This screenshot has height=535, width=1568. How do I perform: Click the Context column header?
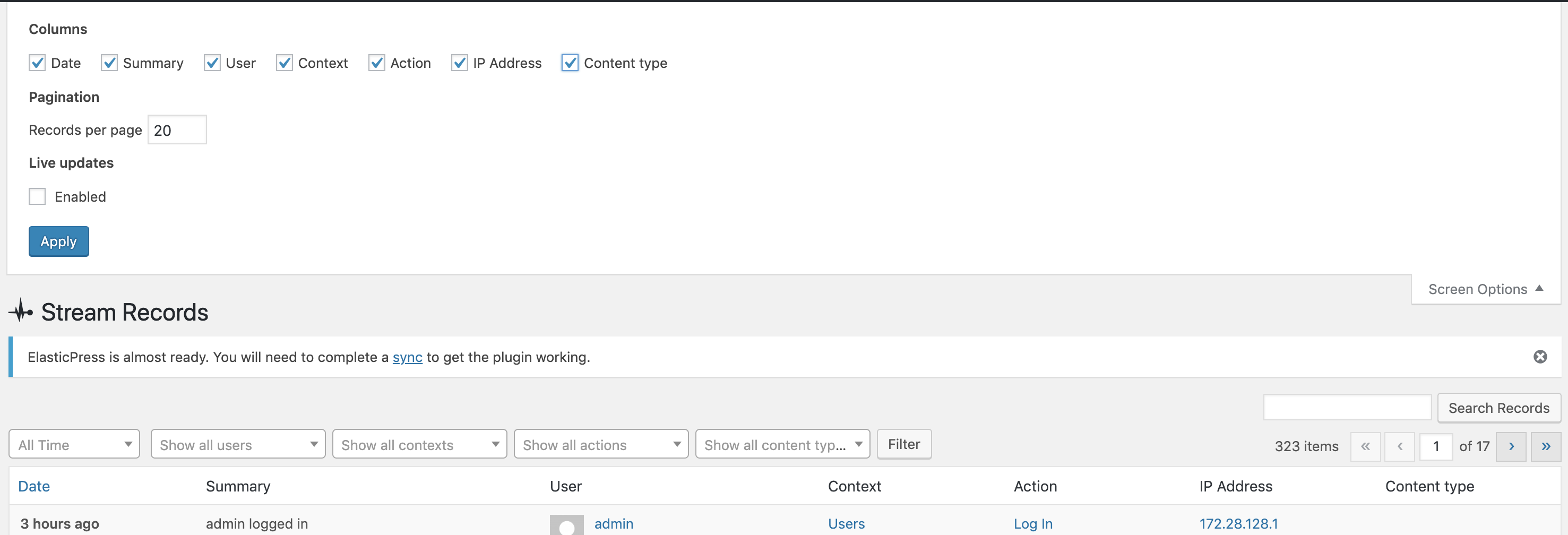coord(854,486)
